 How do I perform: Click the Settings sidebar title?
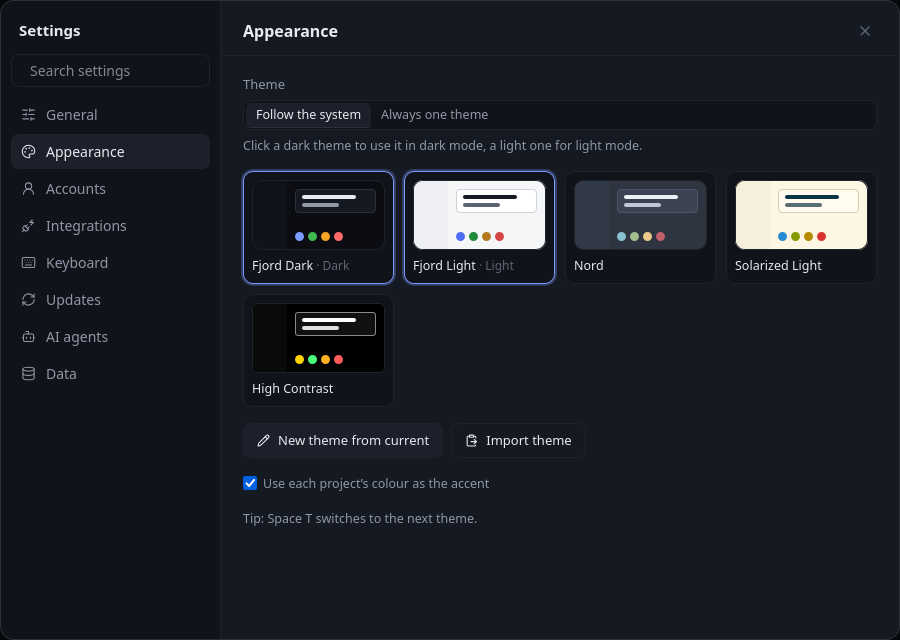point(49,31)
